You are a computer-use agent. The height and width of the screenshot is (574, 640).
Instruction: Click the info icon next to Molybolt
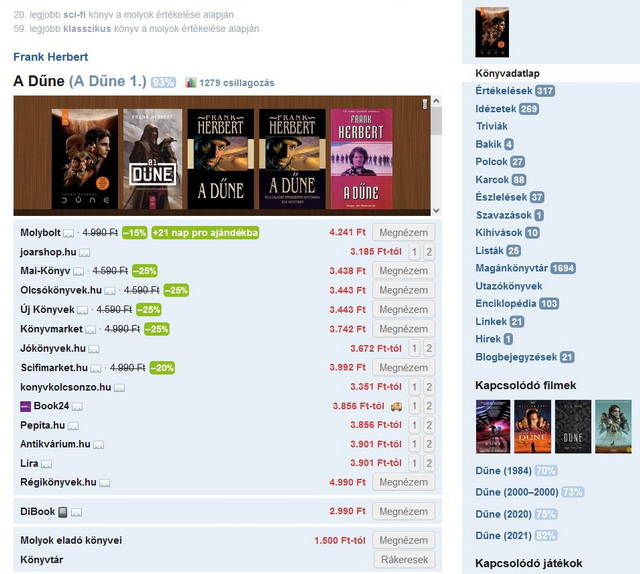pos(68,233)
